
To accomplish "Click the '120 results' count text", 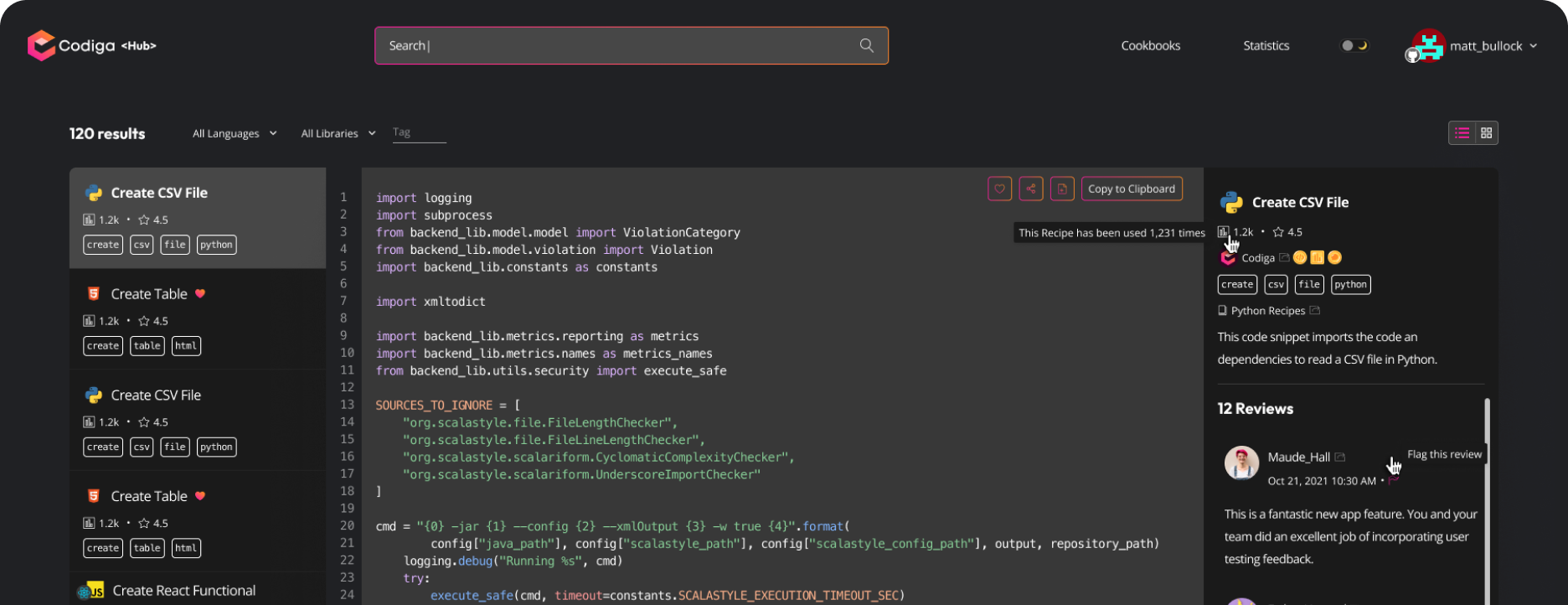I will [107, 134].
